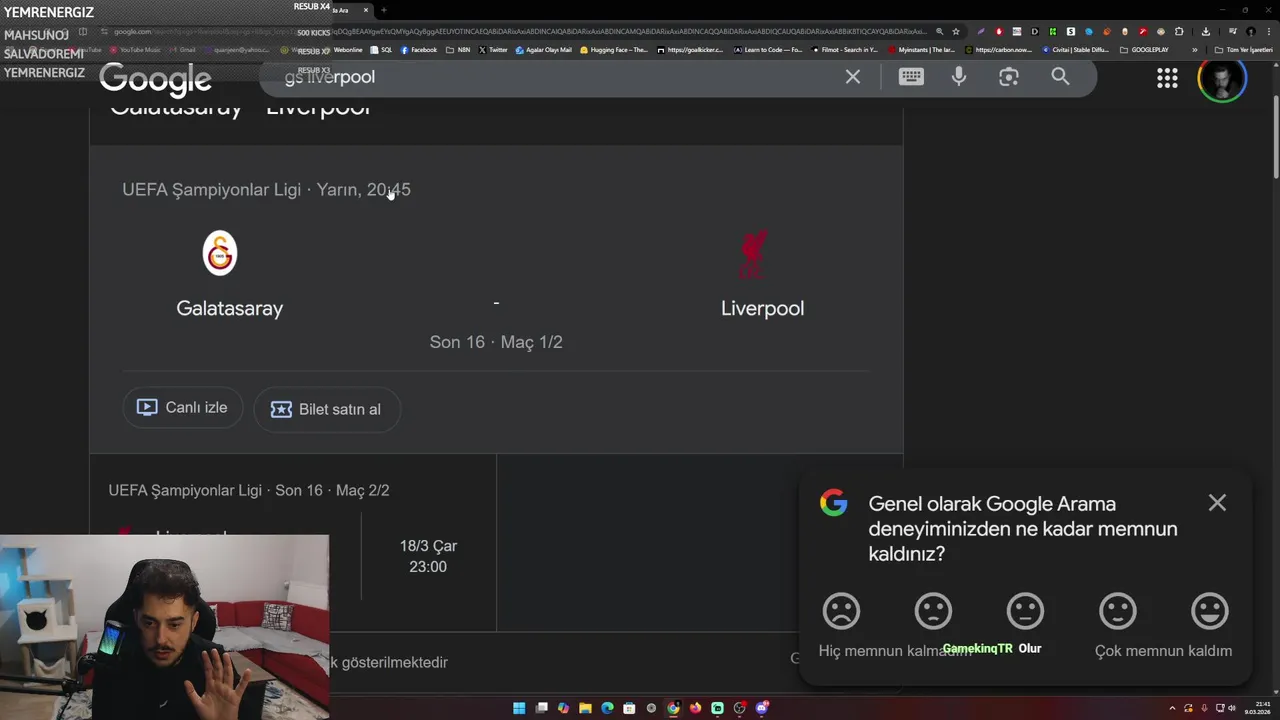This screenshot has height=720, width=1280.
Task: Click the Liverpool team crest
Action: (753, 255)
